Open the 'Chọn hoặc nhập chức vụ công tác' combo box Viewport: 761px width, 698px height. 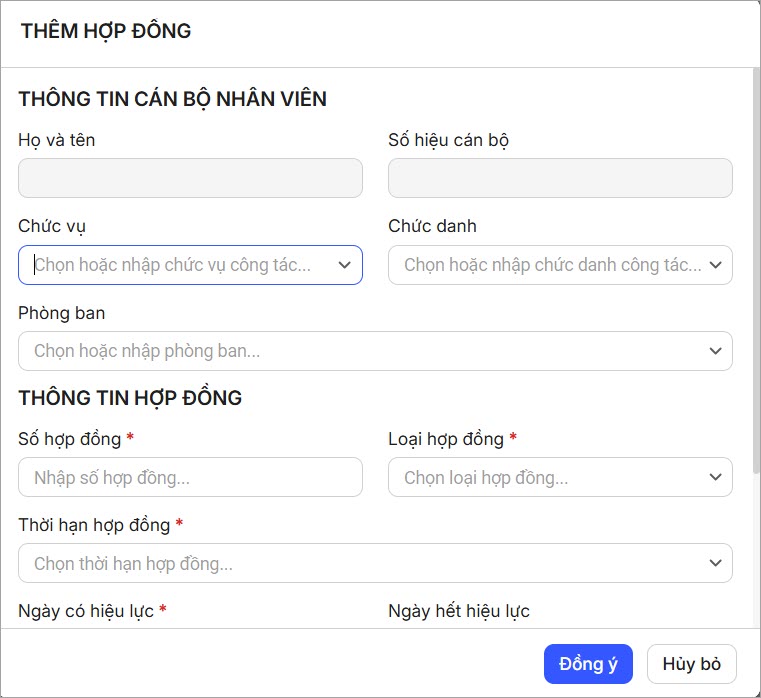click(x=180, y=265)
